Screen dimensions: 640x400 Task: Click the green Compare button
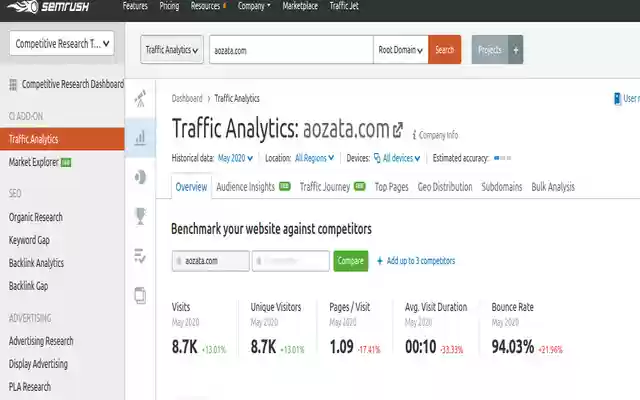click(351, 261)
